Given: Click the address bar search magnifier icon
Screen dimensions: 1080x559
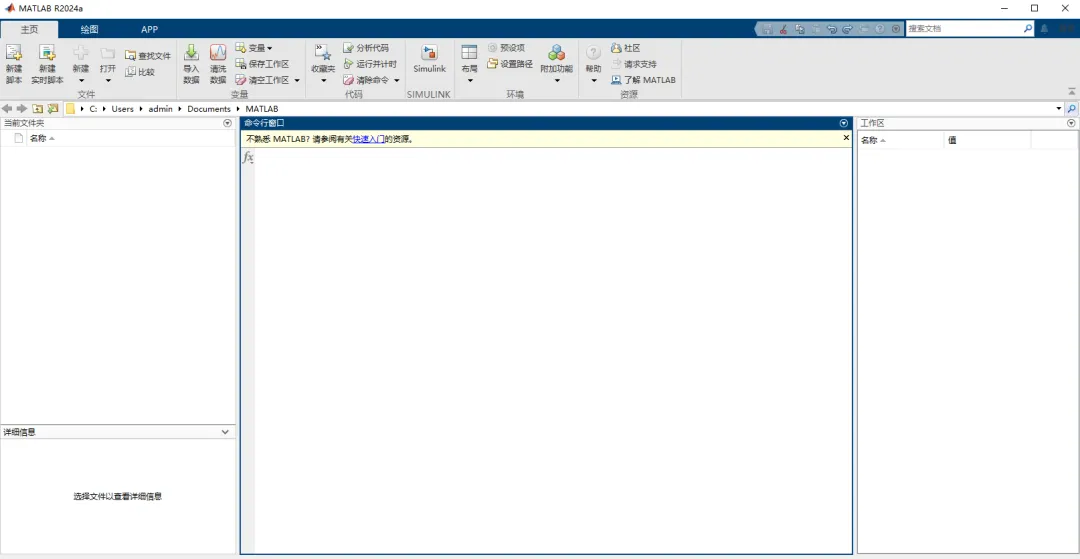Looking at the screenshot, I should click(x=1071, y=109).
